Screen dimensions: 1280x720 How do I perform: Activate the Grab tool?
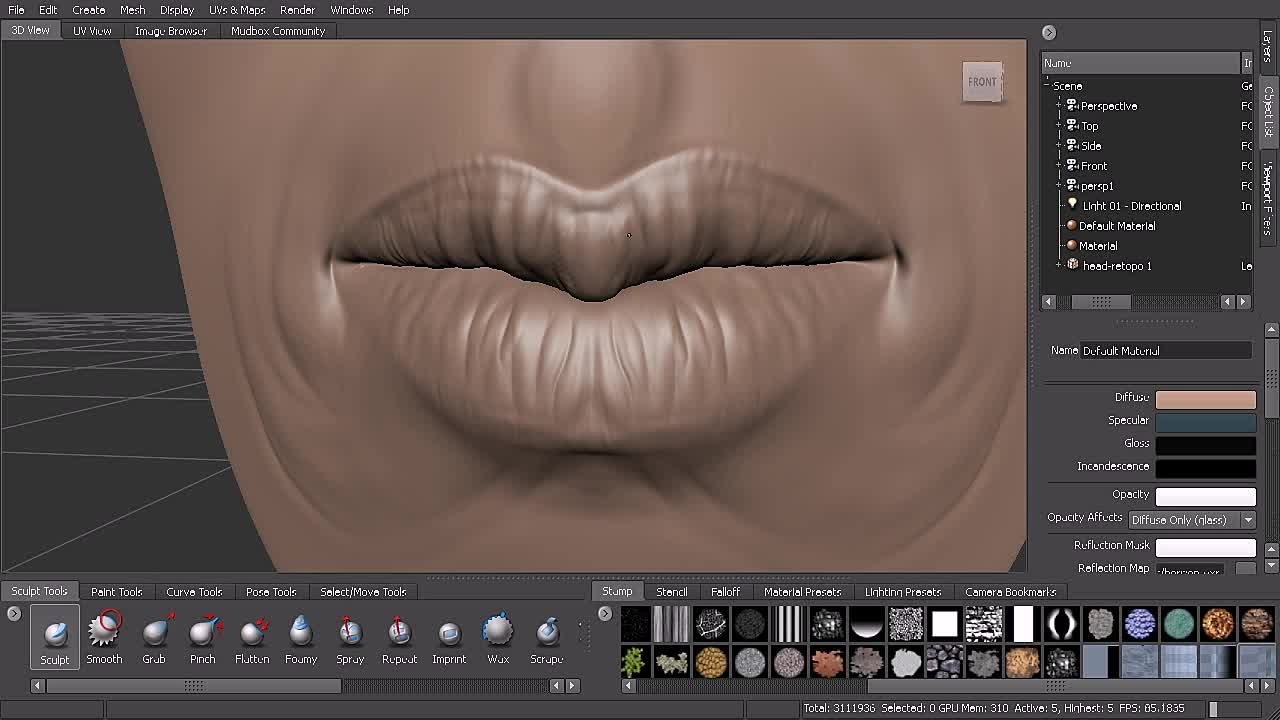coord(153,637)
